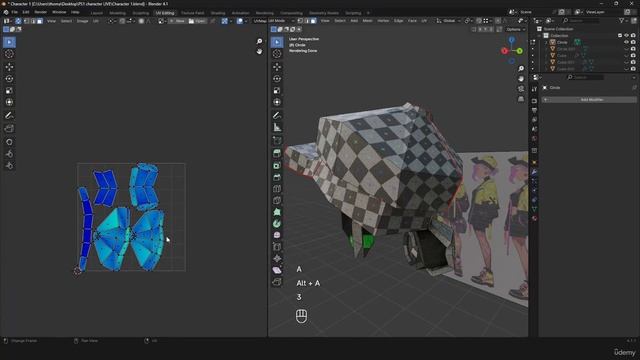Select the UV Pinch sculpt tool
640x360 pixels.
click(x=9, y=165)
